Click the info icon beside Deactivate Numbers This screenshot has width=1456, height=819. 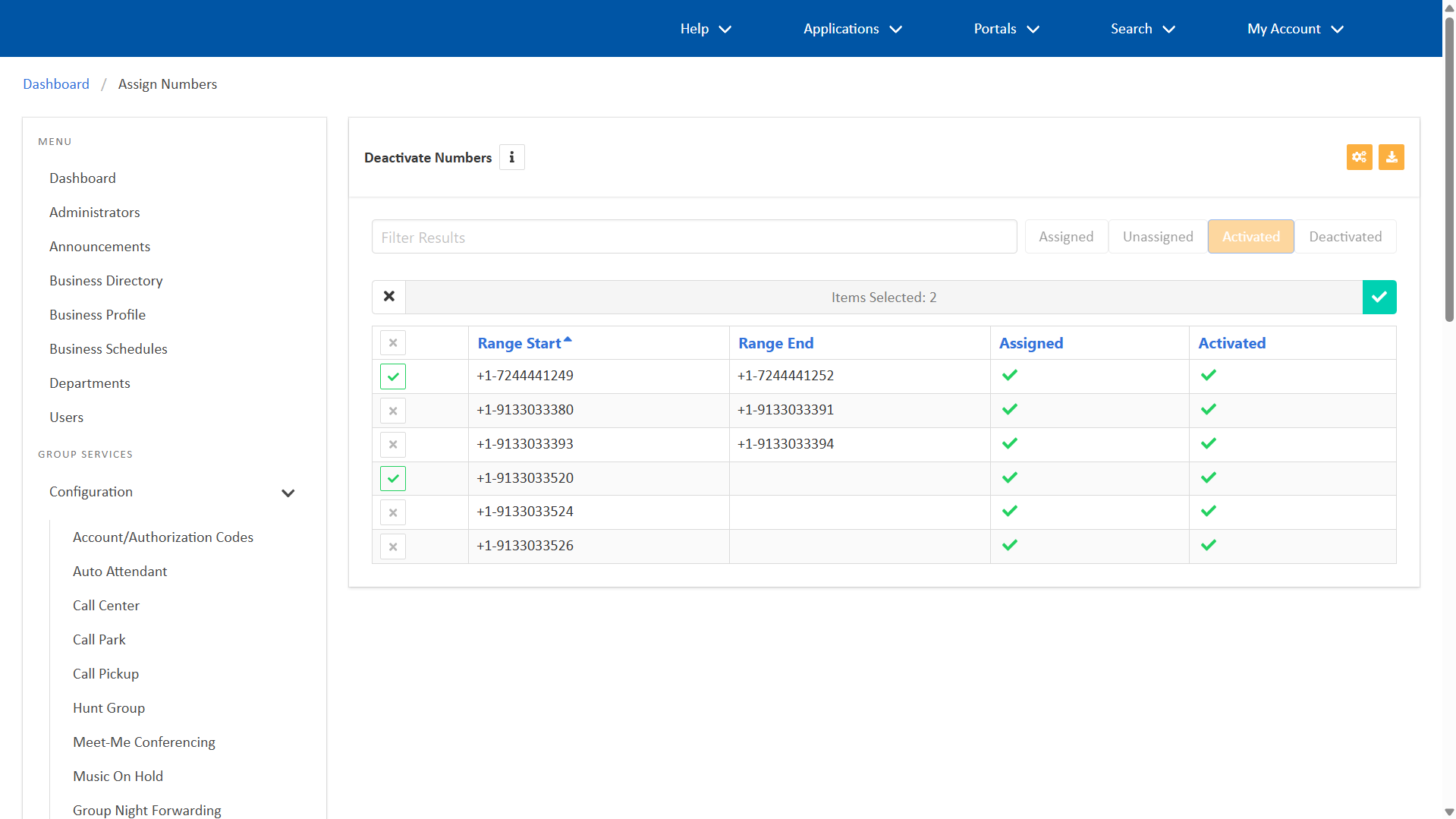tap(512, 157)
